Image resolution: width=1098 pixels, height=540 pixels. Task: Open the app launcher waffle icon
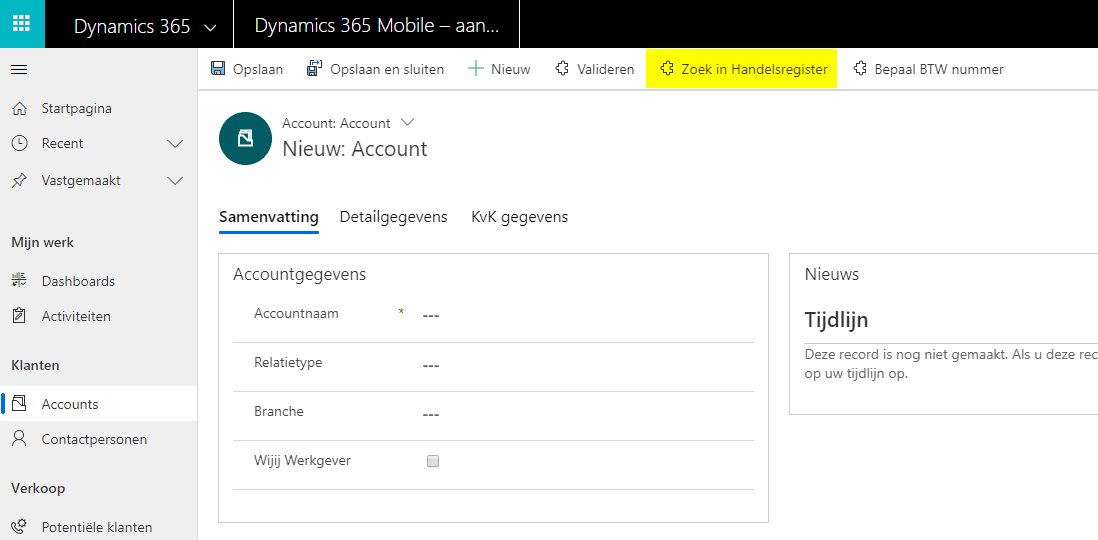[x=22, y=24]
